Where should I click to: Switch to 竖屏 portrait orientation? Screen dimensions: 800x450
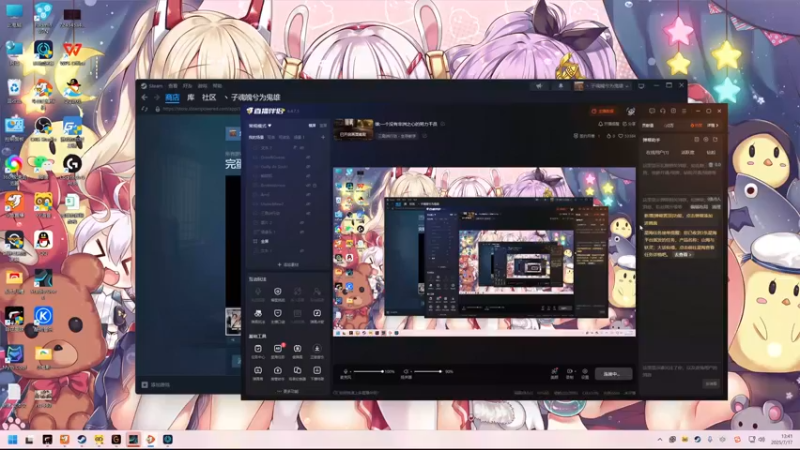322,126
